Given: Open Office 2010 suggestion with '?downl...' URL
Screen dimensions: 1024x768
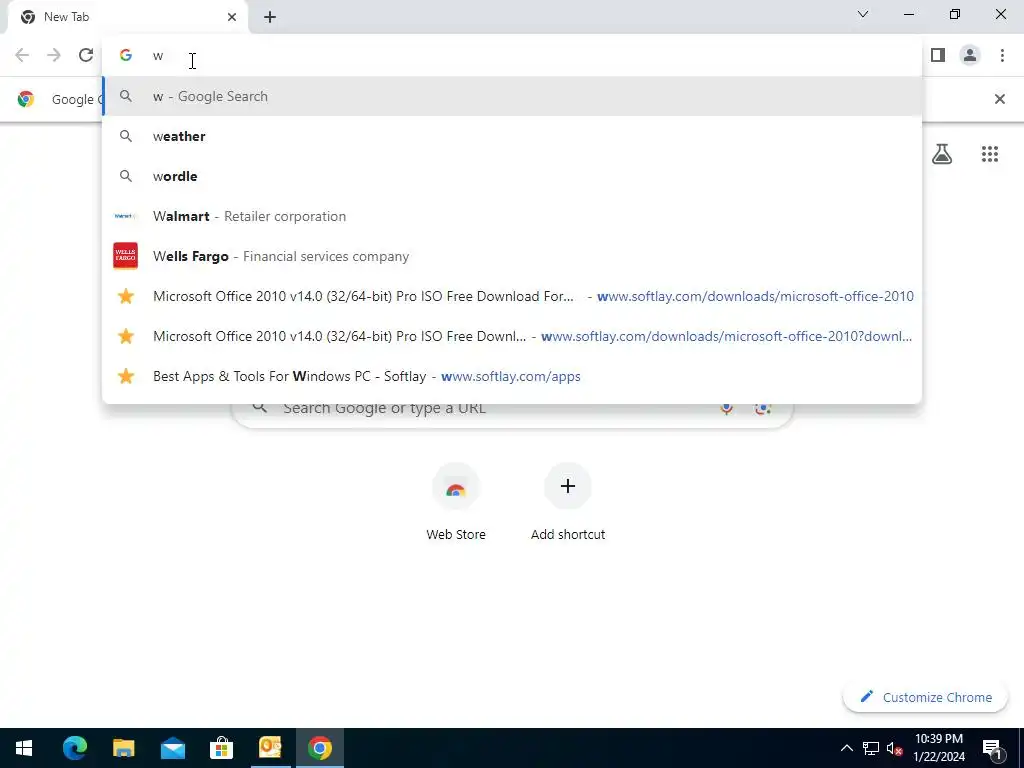Looking at the screenshot, I should click(512, 336).
